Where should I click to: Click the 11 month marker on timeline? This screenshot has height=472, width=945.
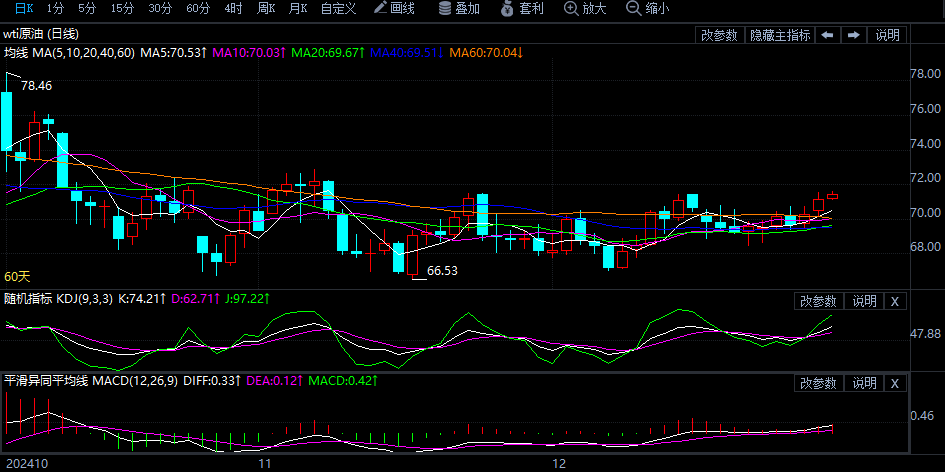pos(265,464)
